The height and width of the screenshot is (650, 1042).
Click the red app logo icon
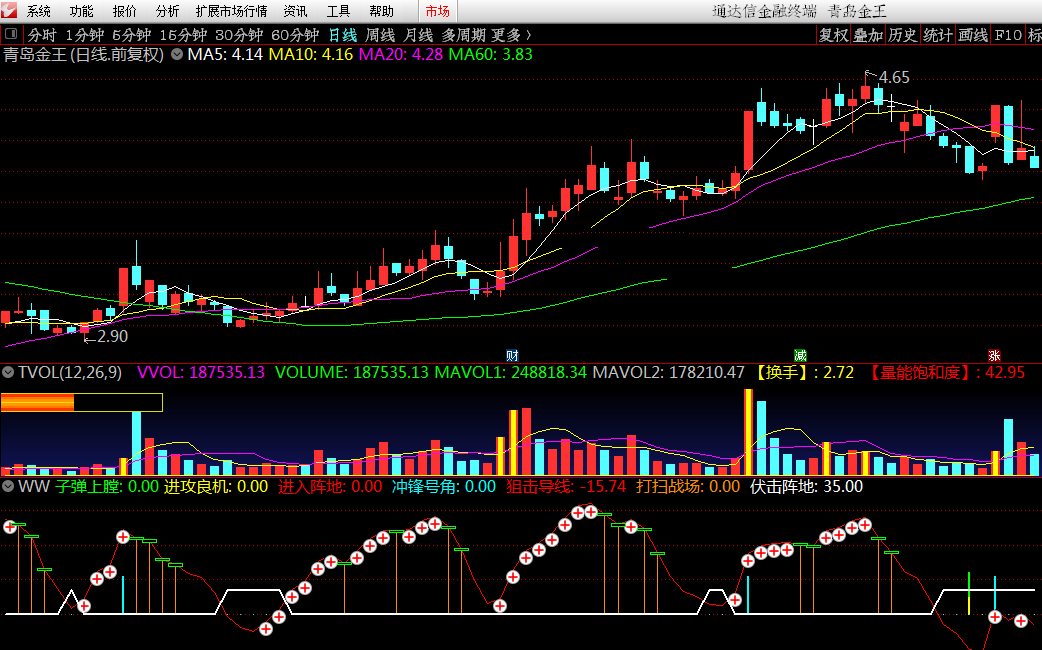click(x=9, y=11)
